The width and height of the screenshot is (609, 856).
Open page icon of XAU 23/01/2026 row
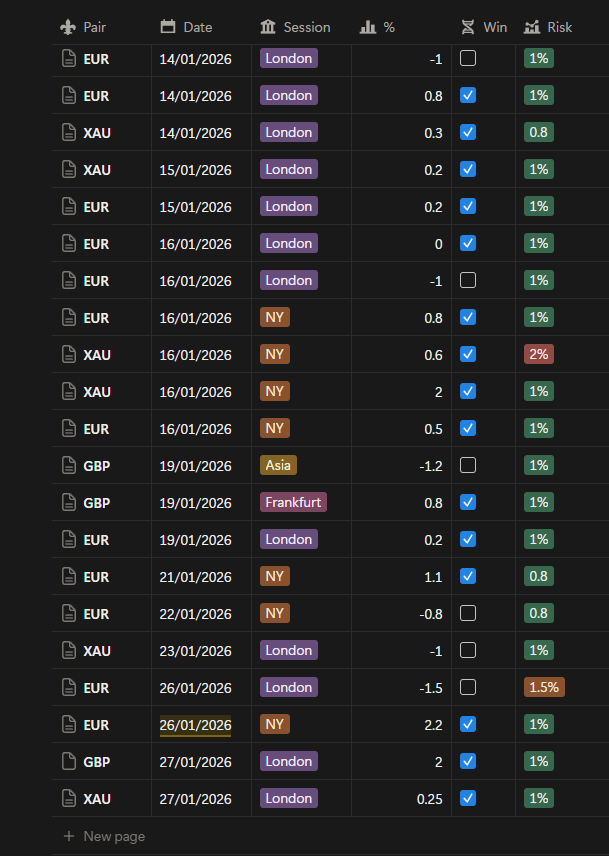(69, 650)
